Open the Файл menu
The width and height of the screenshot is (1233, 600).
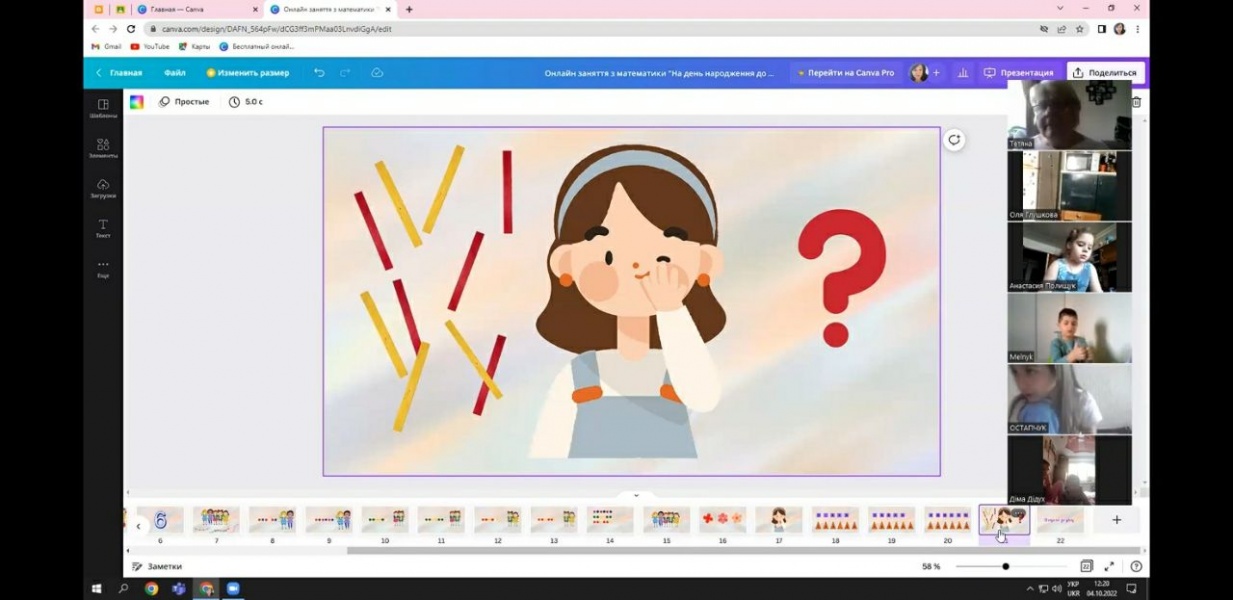click(175, 73)
